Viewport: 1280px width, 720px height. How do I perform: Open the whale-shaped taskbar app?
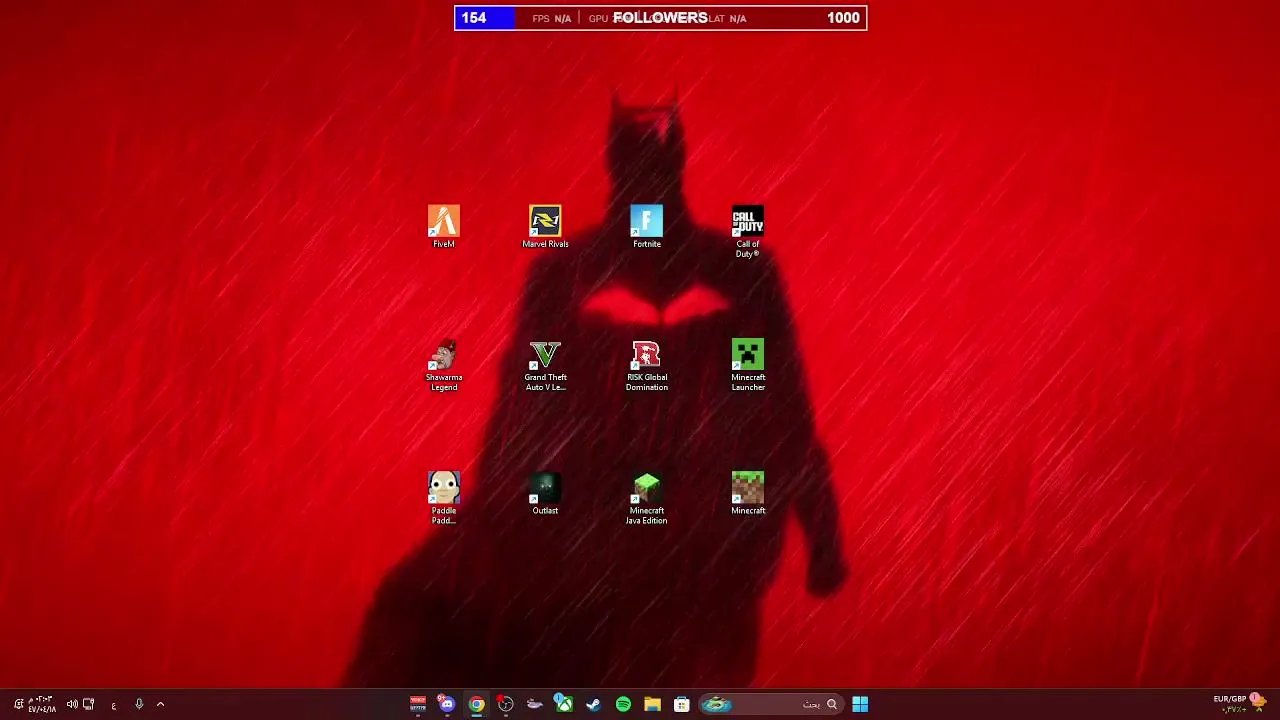tap(535, 704)
